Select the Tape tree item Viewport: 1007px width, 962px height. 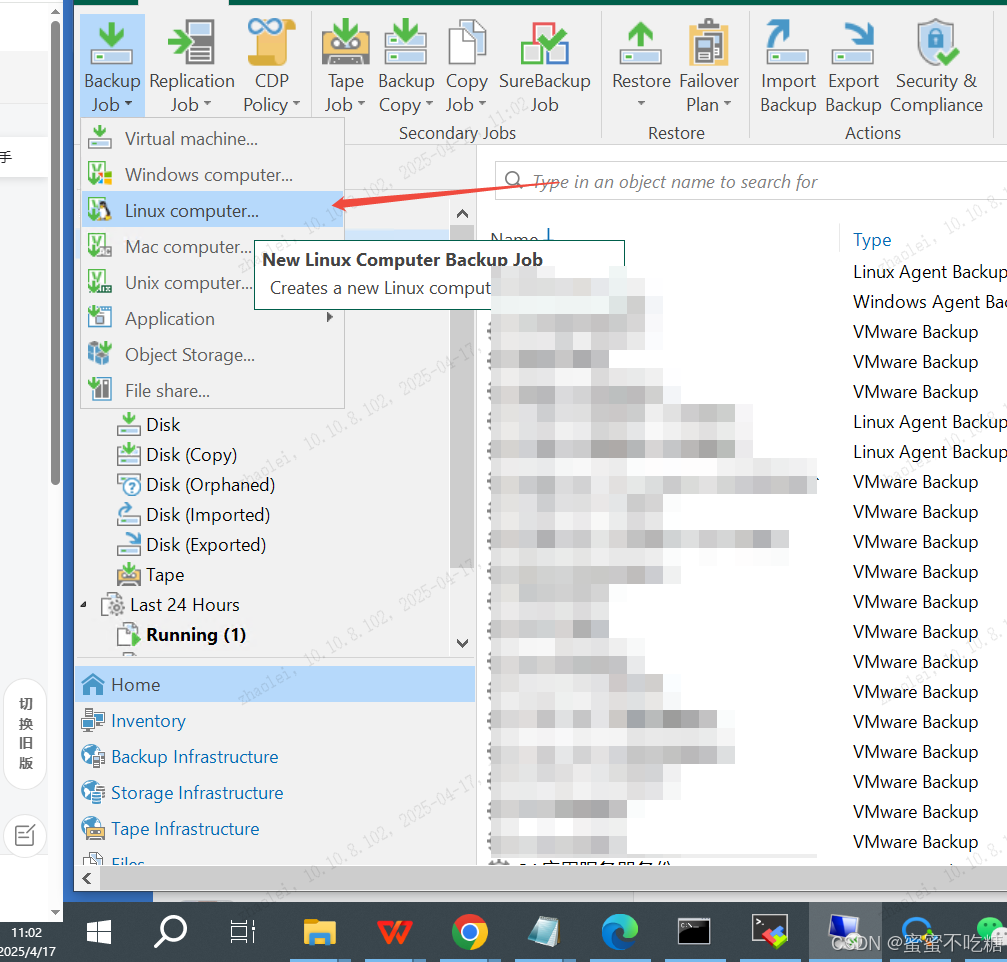[151, 575]
